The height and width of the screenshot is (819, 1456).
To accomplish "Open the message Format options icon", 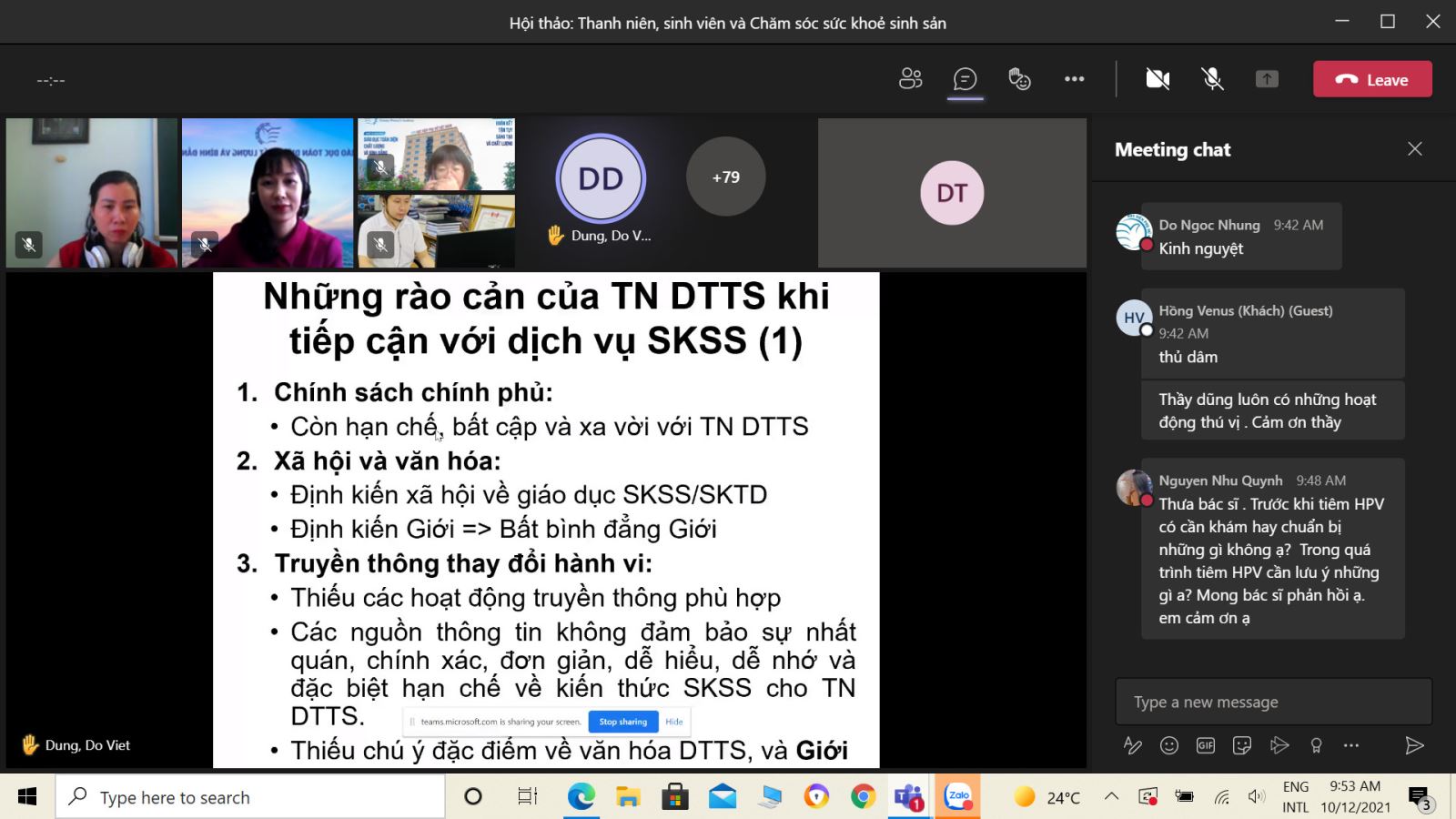I will tap(1133, 745).
